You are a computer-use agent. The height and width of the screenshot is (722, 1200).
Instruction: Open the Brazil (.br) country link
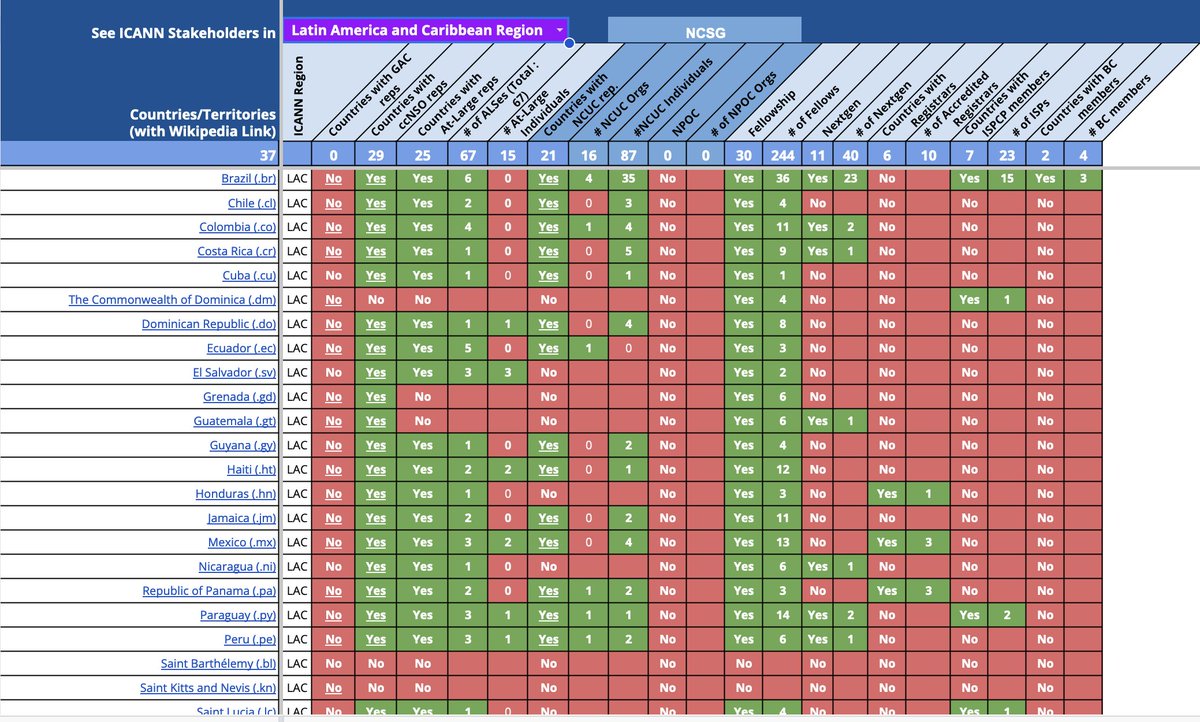pos(249,178)
